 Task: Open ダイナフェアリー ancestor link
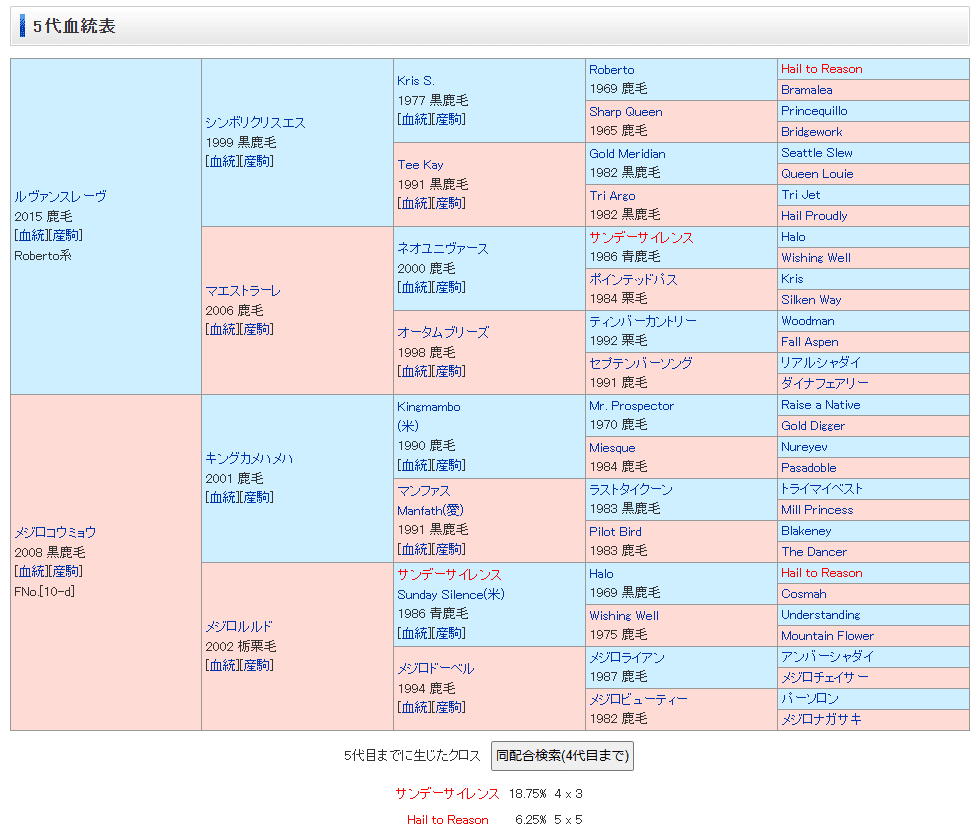coord(824,383)
